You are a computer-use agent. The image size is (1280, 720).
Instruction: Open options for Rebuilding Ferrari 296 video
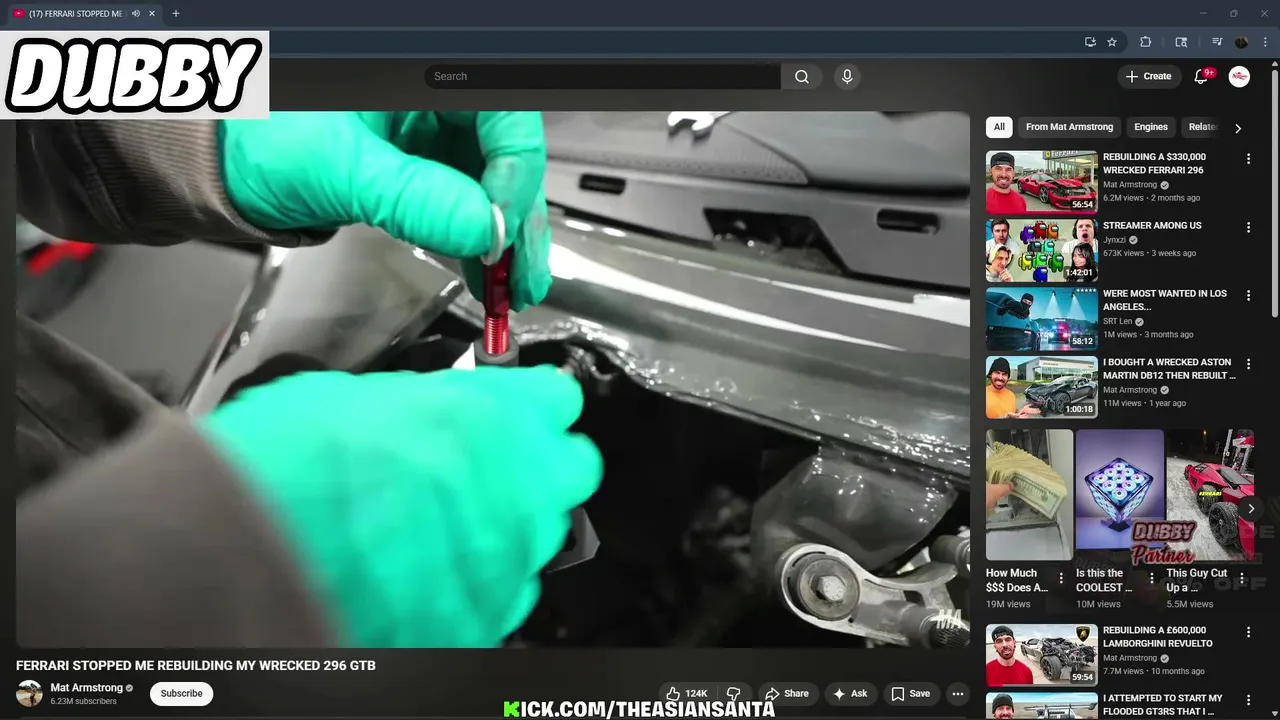(1248, 159)
